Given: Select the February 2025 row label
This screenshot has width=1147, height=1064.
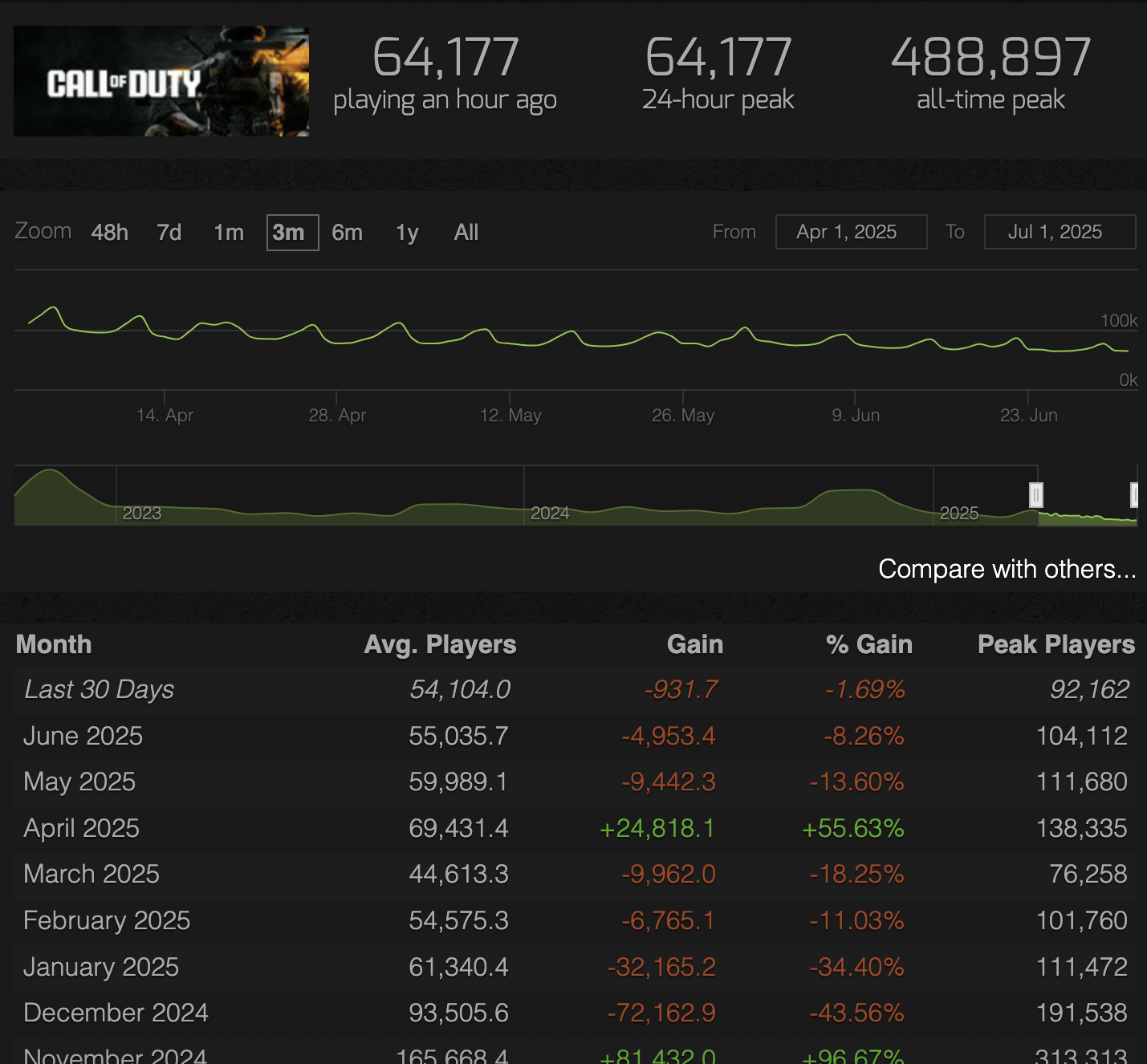Looking at the screenshot, I should 107,920.
